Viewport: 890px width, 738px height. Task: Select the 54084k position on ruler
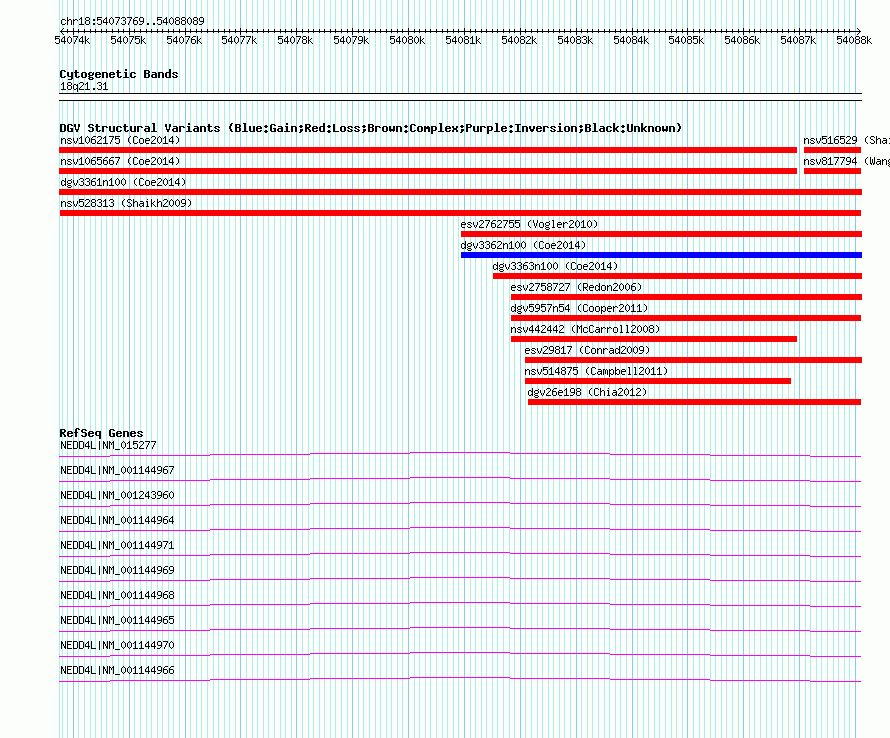(631, 40)
